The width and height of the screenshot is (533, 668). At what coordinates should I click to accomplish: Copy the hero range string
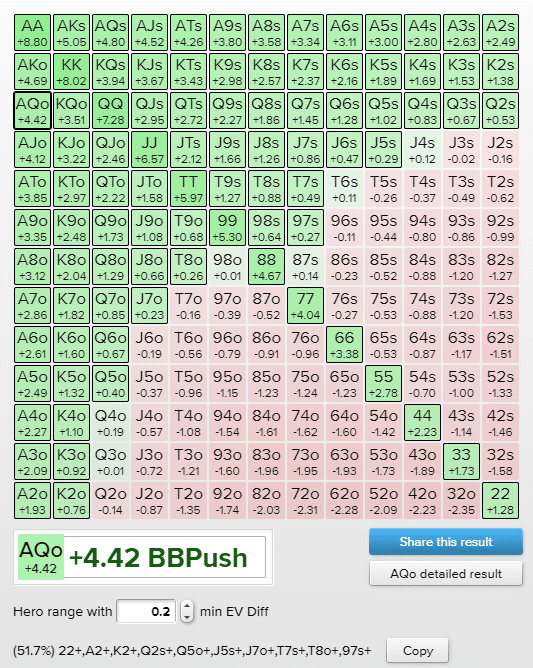click(418, 651)
